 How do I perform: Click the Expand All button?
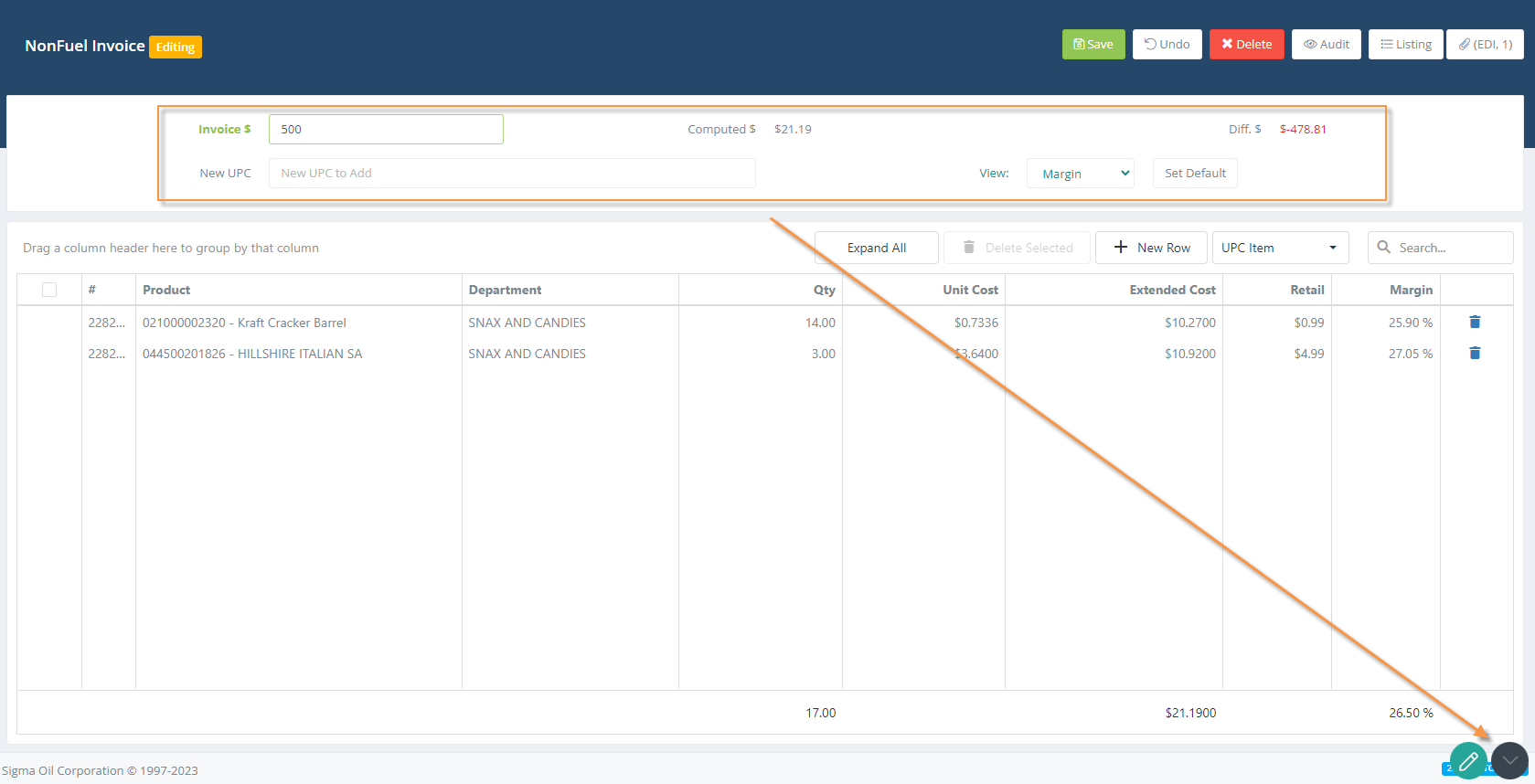(x=877, y=248)
